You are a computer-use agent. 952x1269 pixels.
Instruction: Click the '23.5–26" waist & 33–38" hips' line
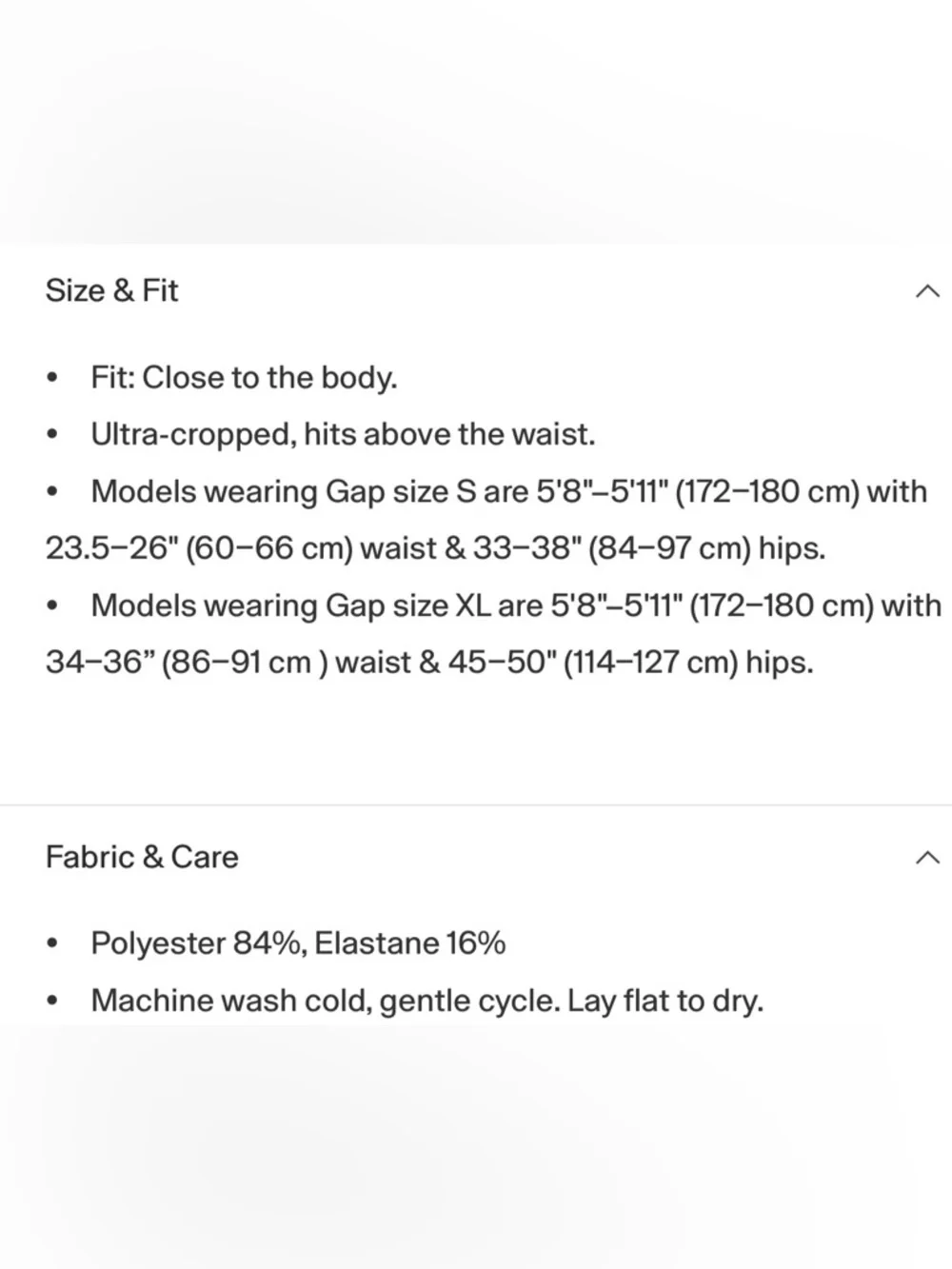click(x=435, y=549)
